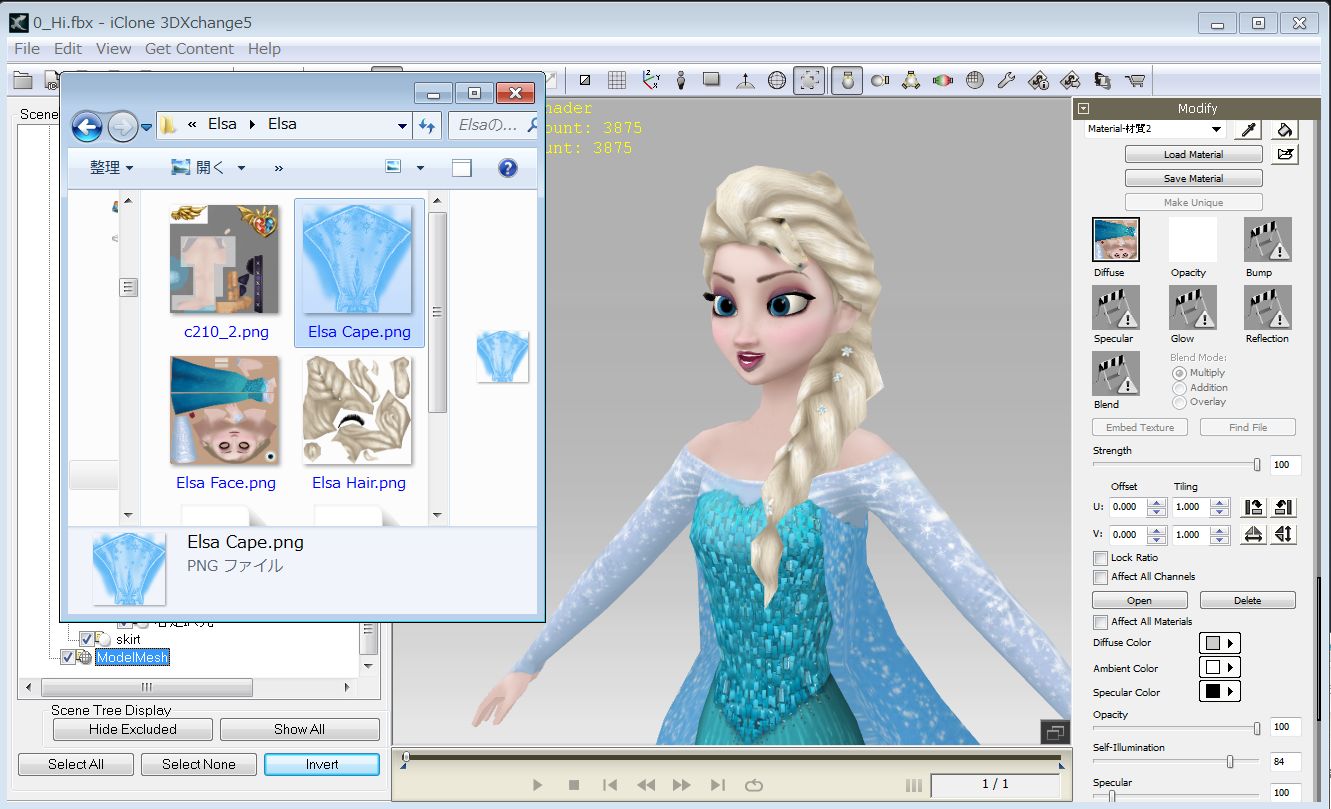Adjust the Self-Illumination slider handle

(x=1230, y=761)
